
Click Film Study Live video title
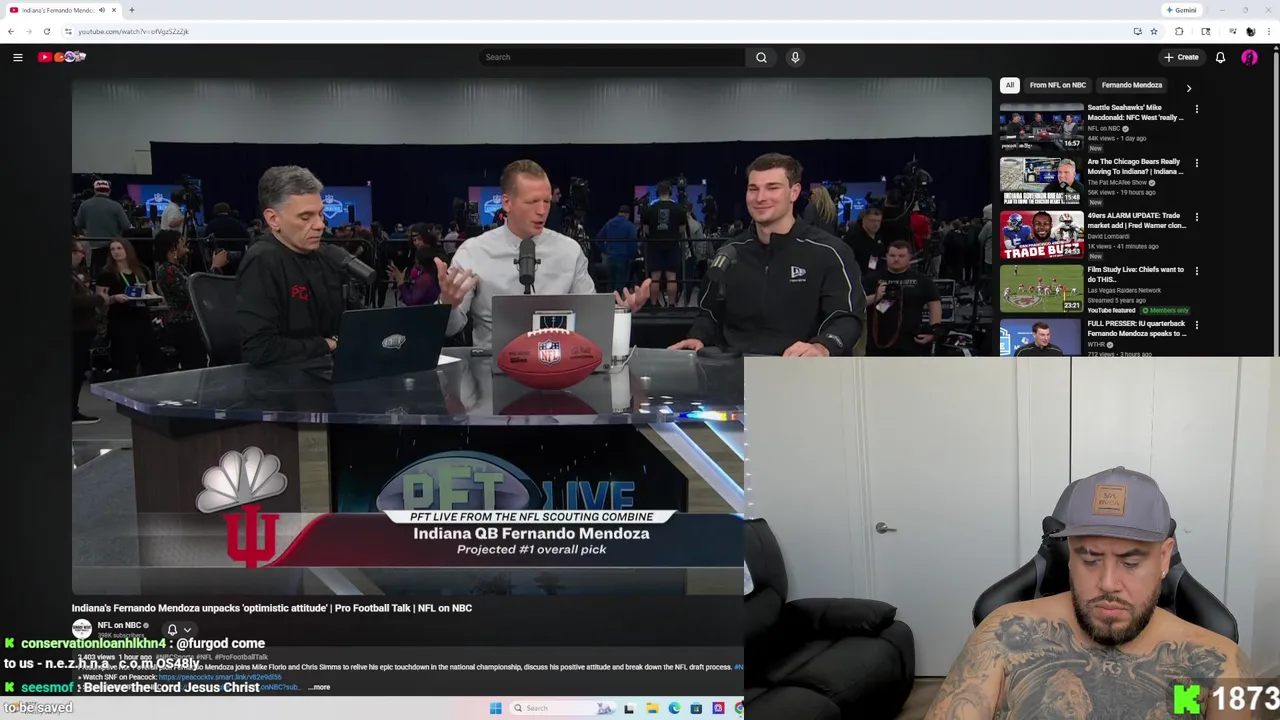(1135, 274)
